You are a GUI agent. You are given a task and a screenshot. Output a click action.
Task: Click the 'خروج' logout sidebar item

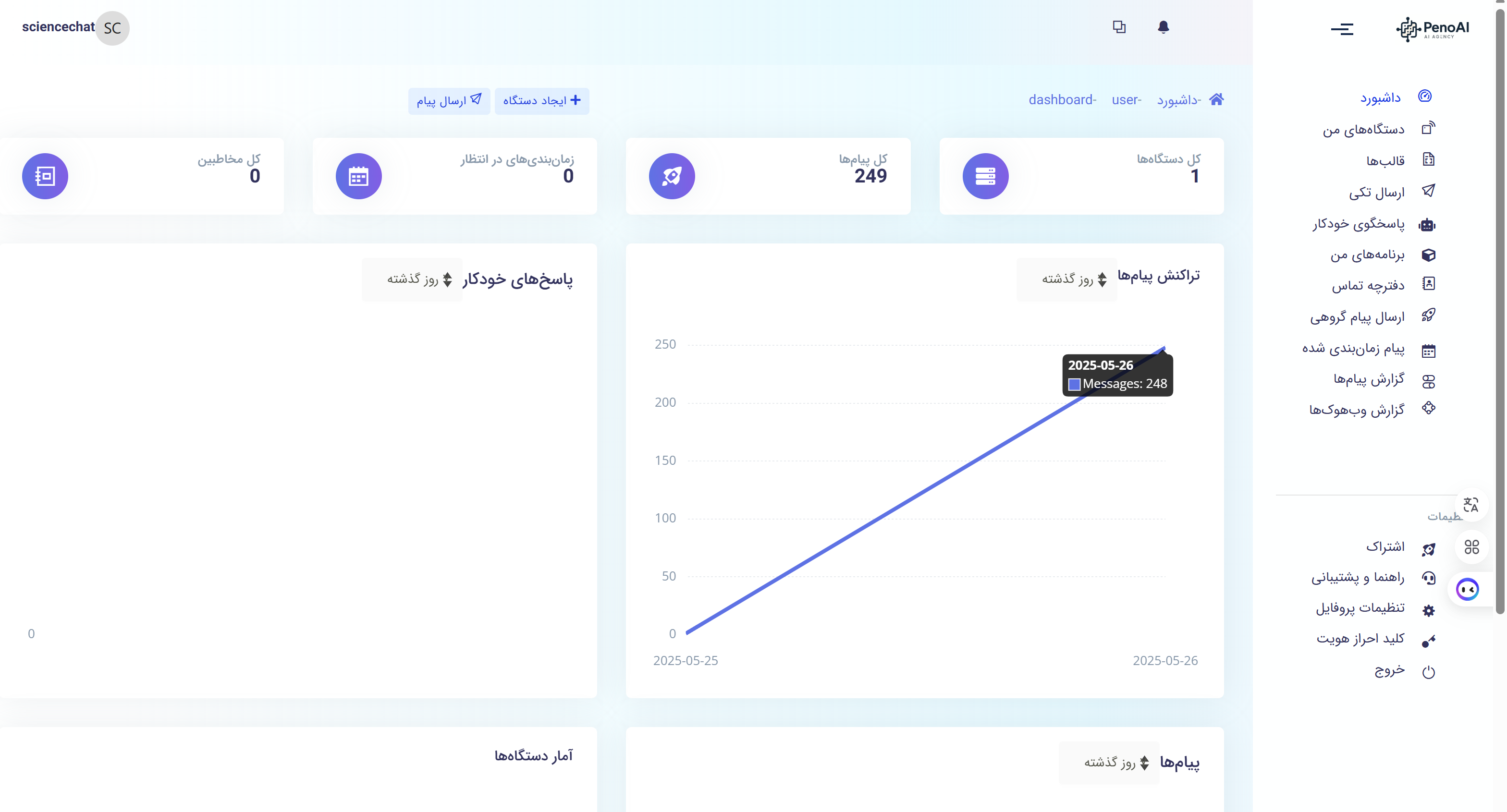[x=1389, y=670]
